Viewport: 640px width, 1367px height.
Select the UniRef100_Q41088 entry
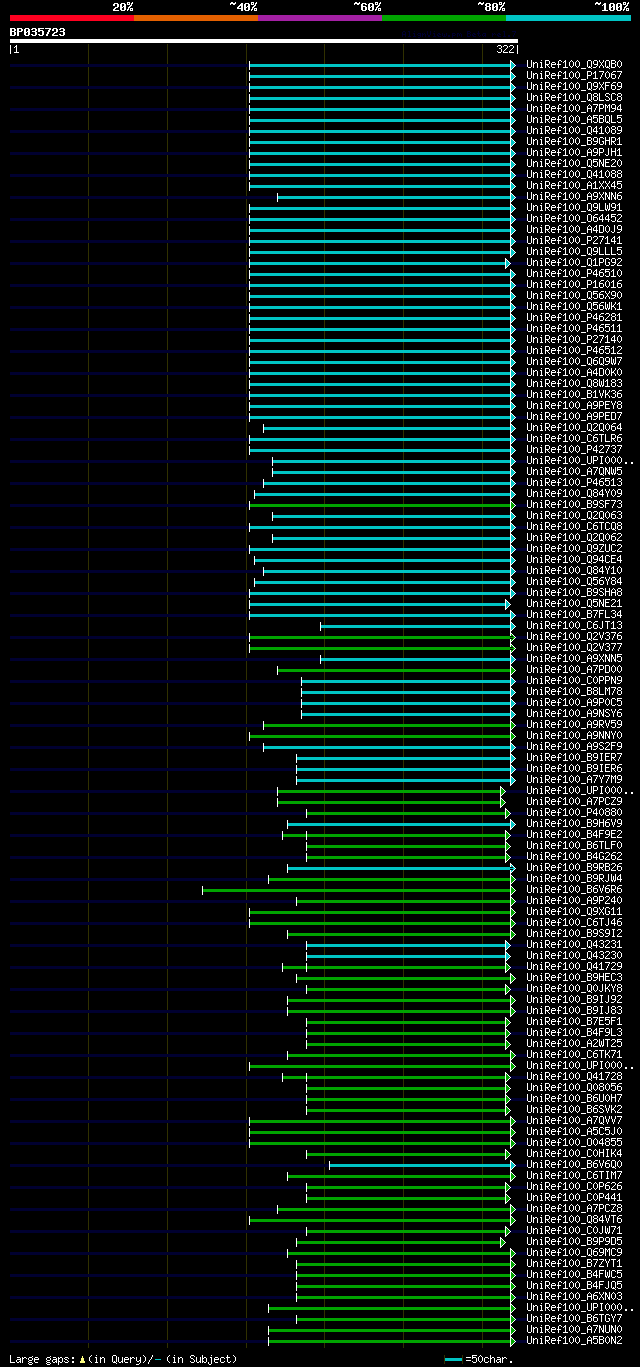pos(574,174)
